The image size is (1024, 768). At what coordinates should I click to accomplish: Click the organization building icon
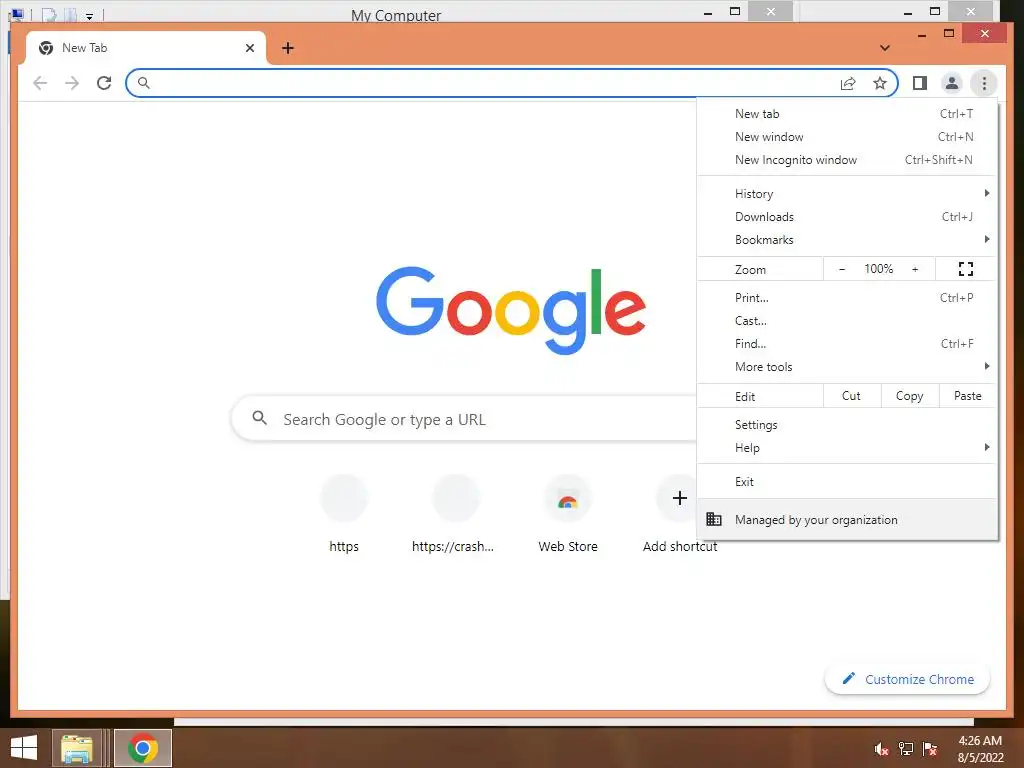pos(714,519)
